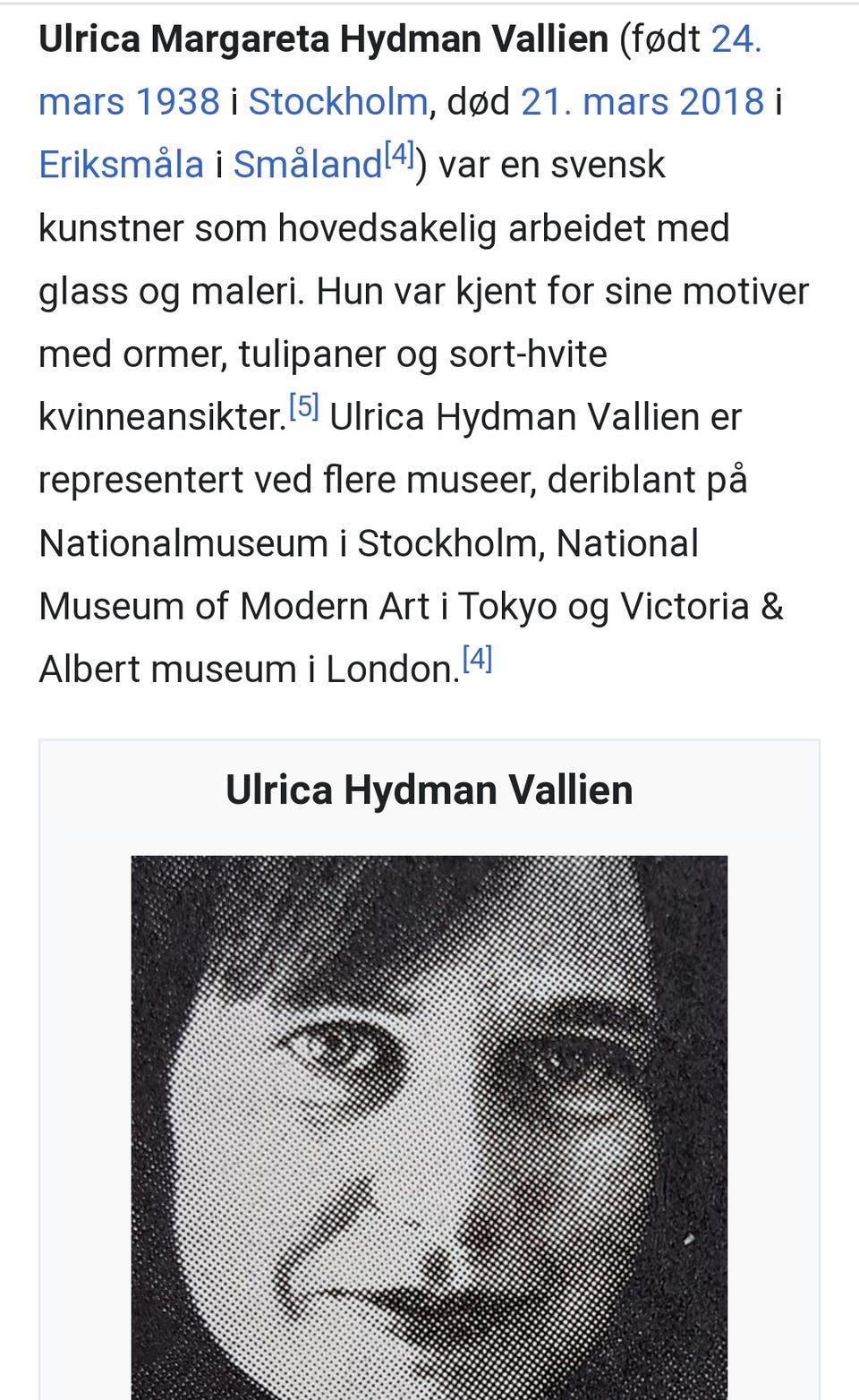Tap the word "sort-hvite"
This screenshot has height=1400, width=859.
pyautogui.click(x=528, y=354)
